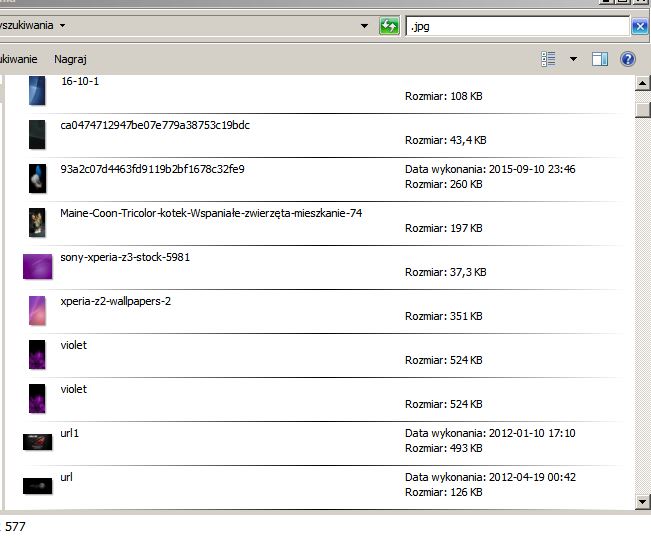The image size is (651, 559).
Task: Click date 2012-04-19 00:42
Action: click(x=532, y=477)
